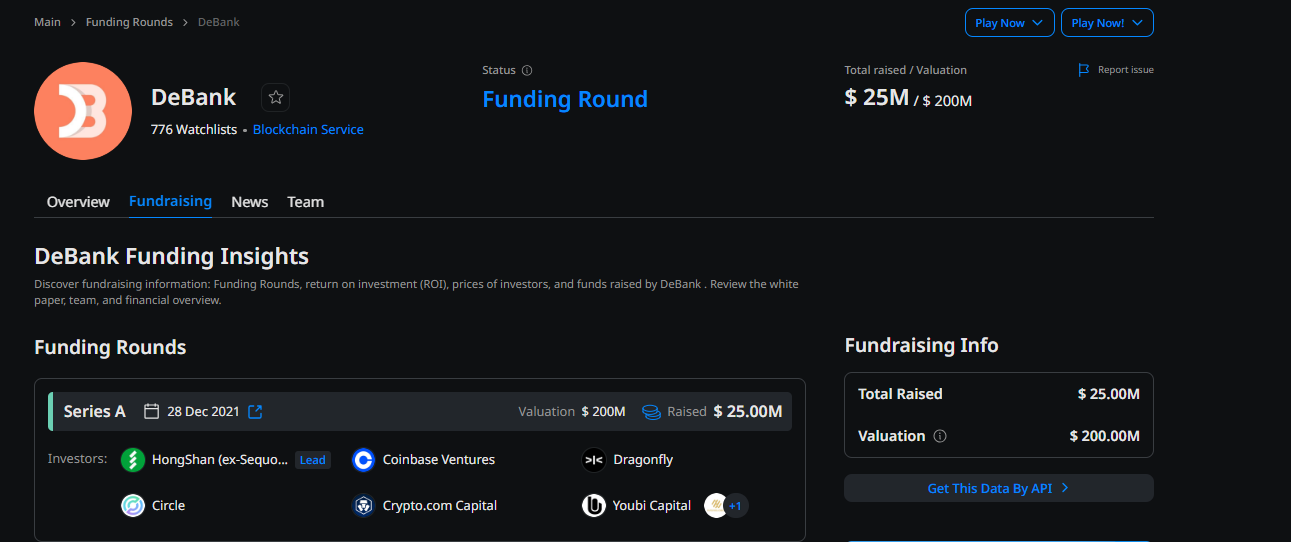Click the Dragonfly investor logo

click(x=594, y=460)
